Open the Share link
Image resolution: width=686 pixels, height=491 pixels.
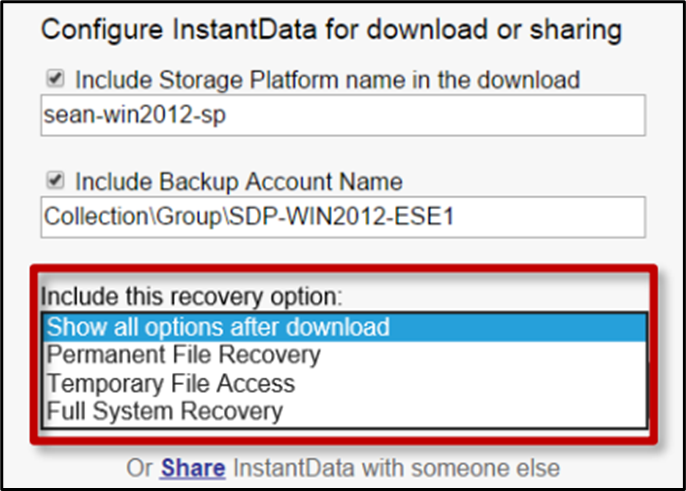coord(193,469)
